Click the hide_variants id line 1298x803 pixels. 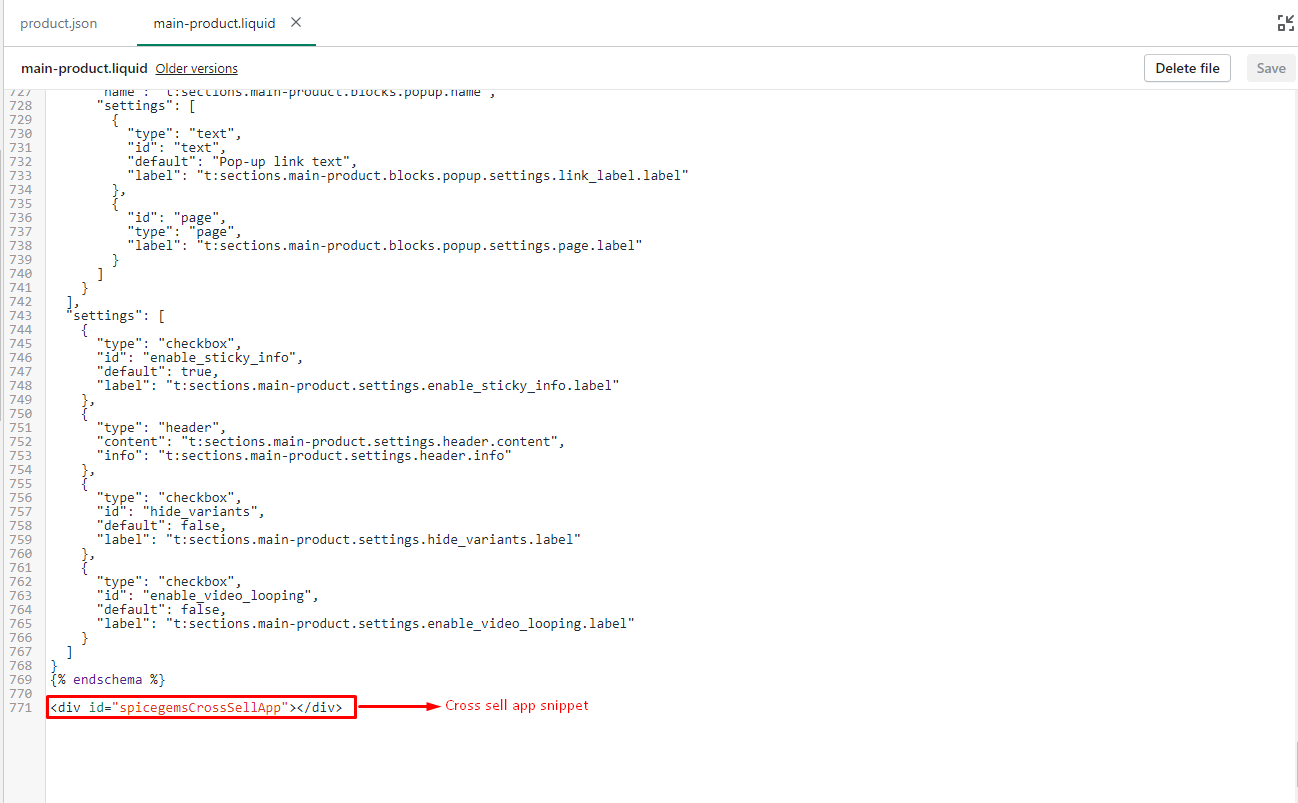(x=179, y=512)
